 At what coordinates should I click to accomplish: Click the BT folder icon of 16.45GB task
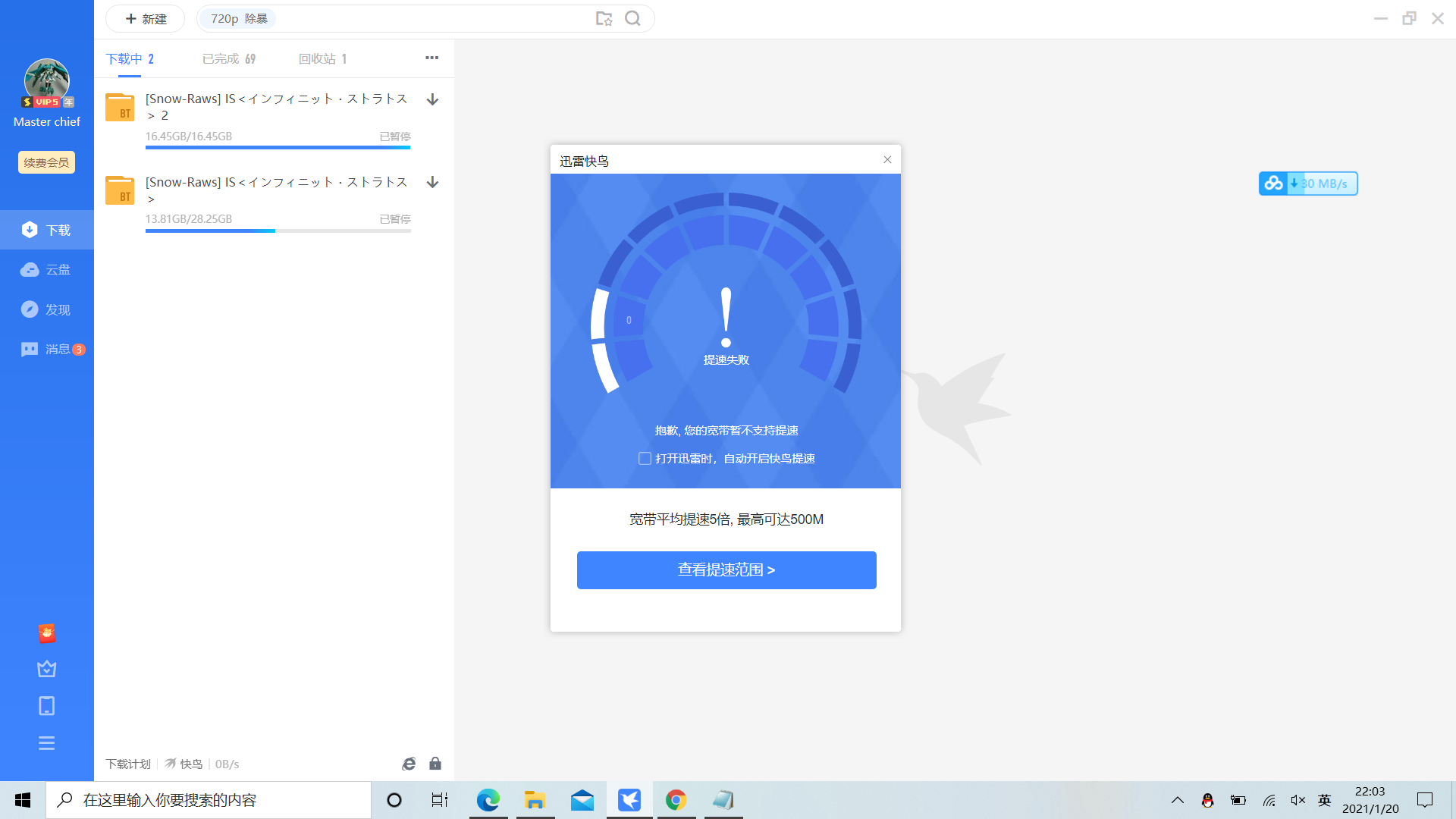[120, 107]
